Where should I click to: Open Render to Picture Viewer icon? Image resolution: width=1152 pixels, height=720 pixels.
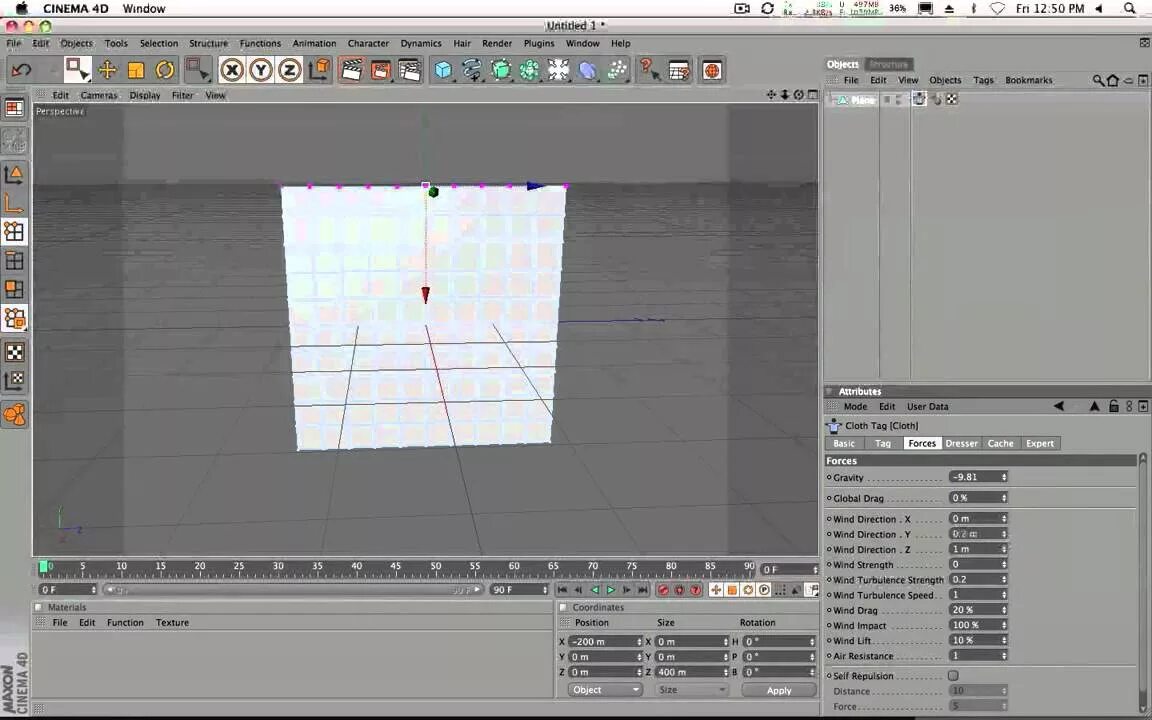381,70
